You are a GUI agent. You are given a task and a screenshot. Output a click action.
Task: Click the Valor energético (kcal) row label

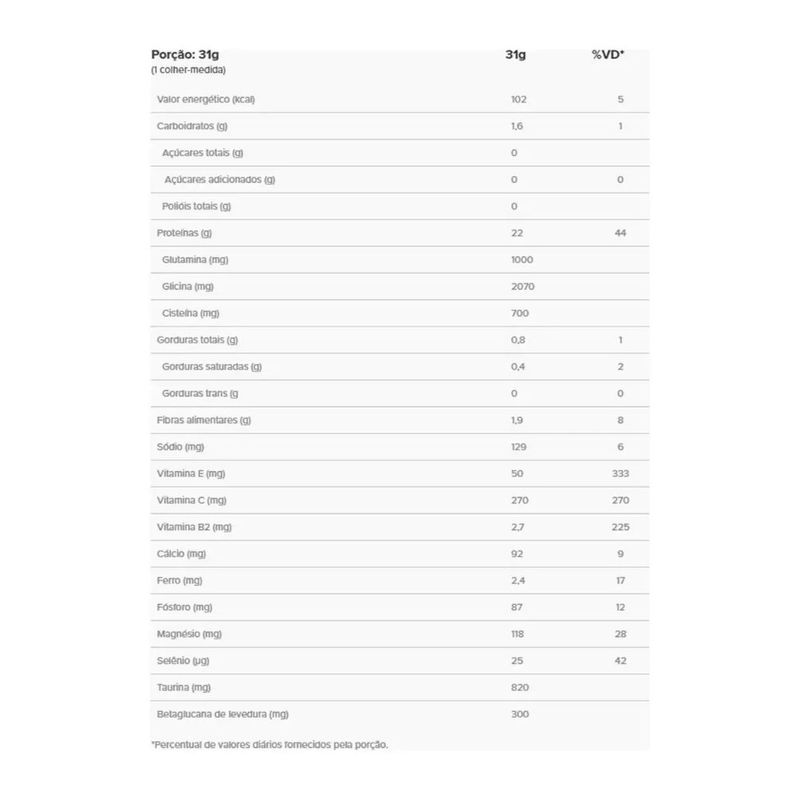pos(206,99)
